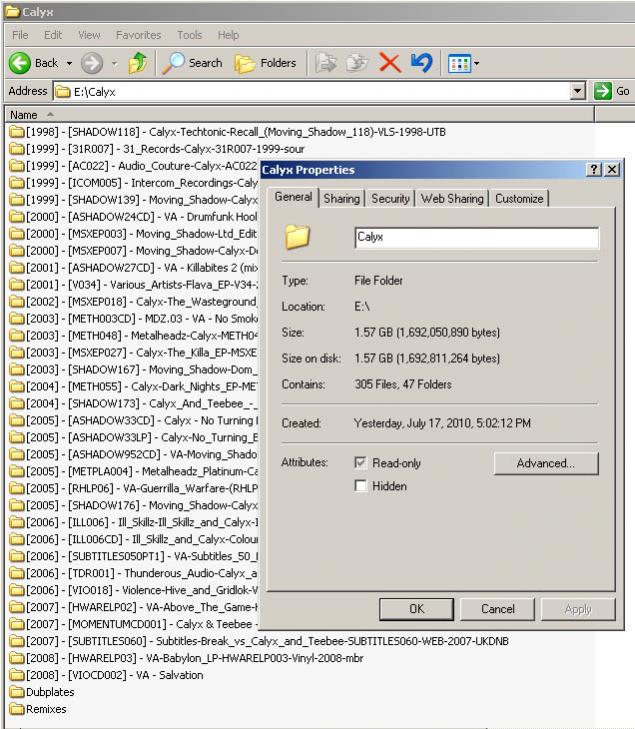Image resolution: width=635 pixels, height=729 pixels.
Task: Click the Forward navigation arrow
Action: [92, 63]
